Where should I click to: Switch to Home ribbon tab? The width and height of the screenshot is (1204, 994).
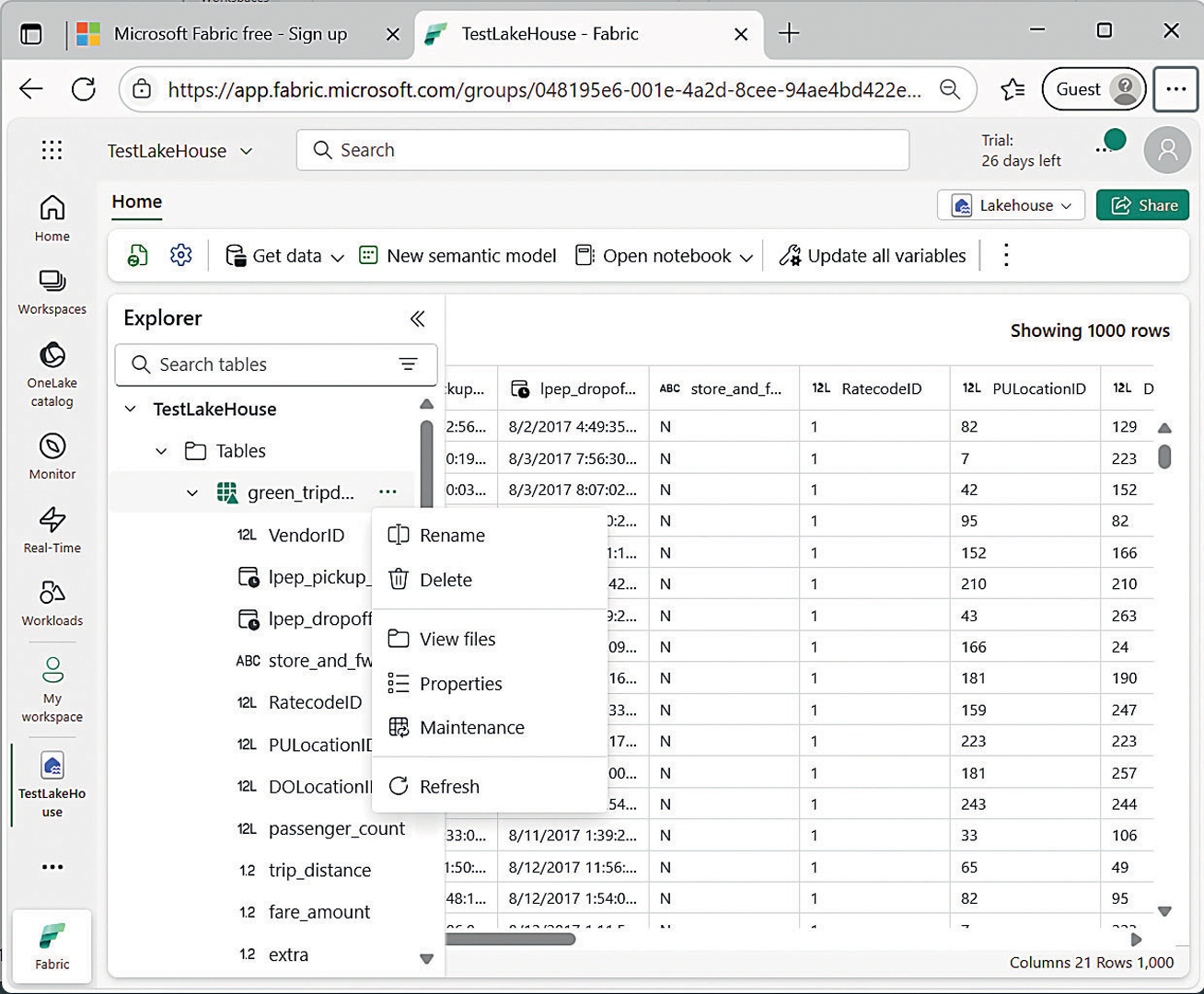click(x=136, y=202)
